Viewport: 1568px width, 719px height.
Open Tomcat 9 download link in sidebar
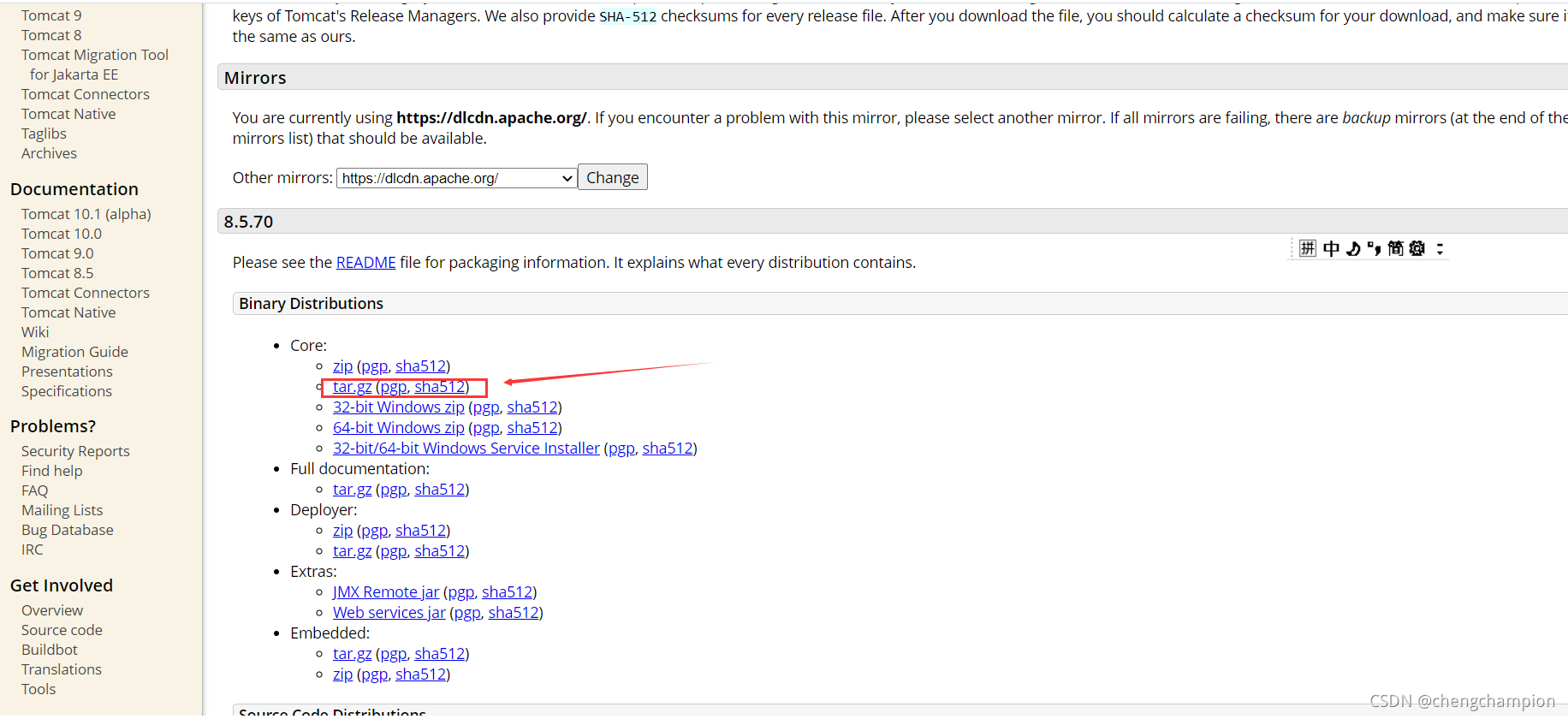52,15
